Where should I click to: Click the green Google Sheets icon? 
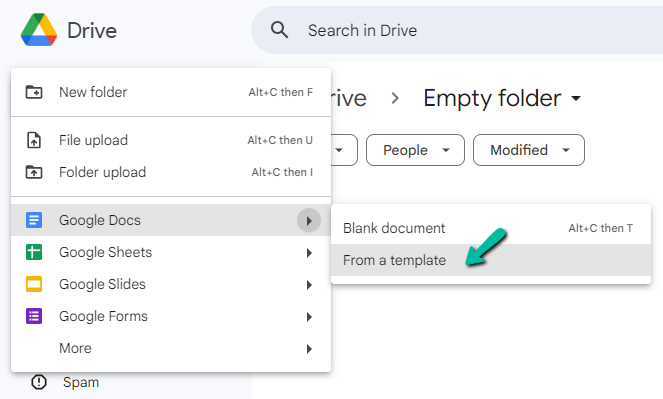pyautogui.click(x=34, y=252)
